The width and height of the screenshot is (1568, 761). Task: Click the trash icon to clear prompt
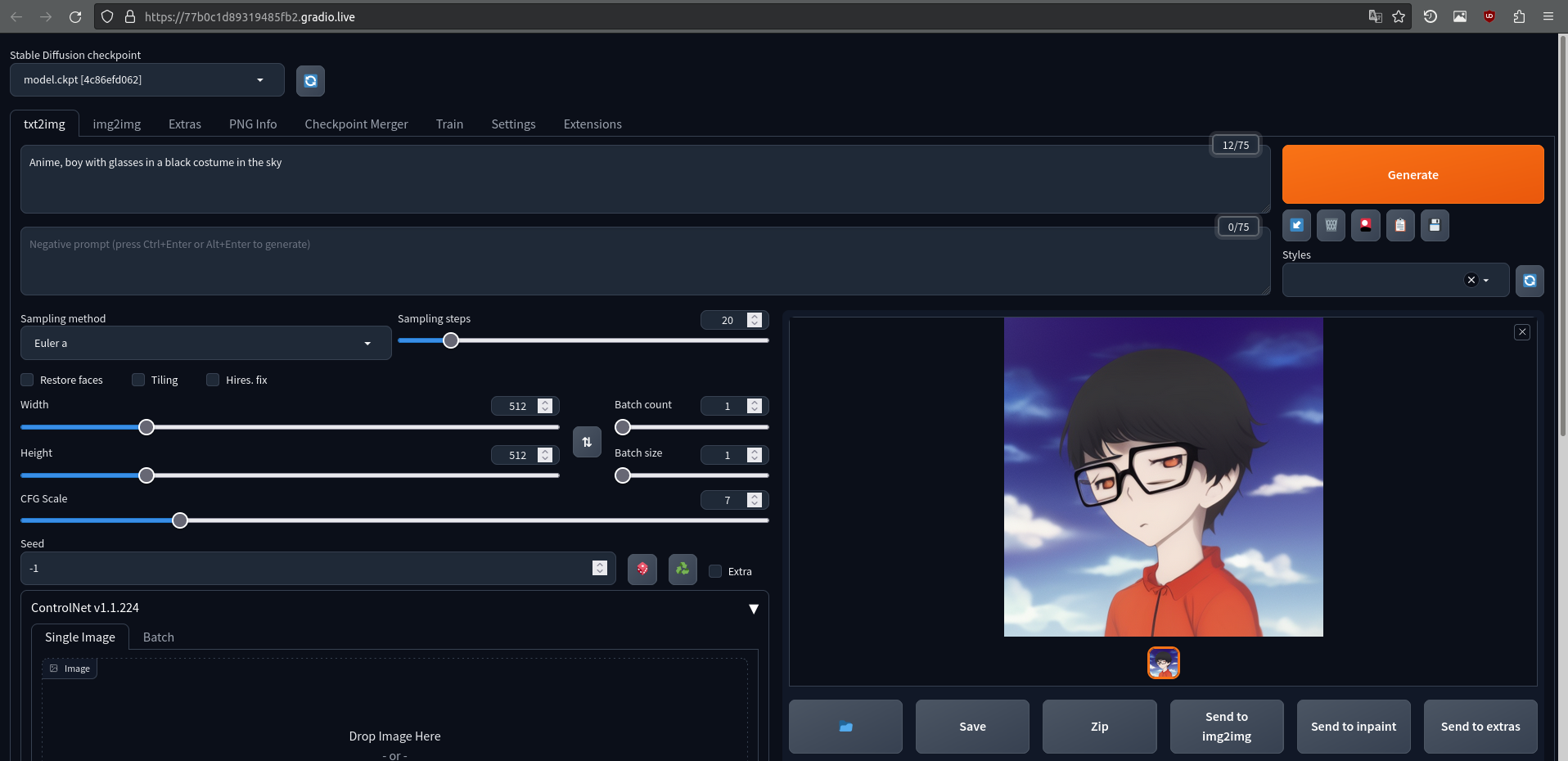coord(1331,226)
